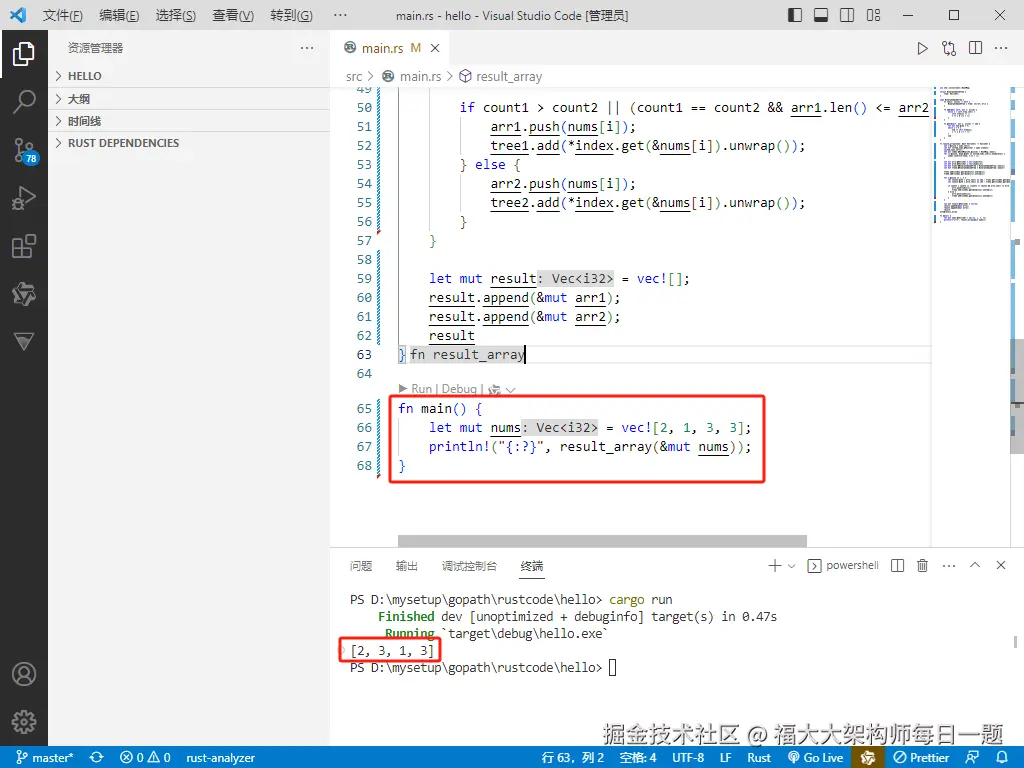The image size is (1024, 768).
Task: Open editor More Actions ellipsis
Action: point(1001,48)
